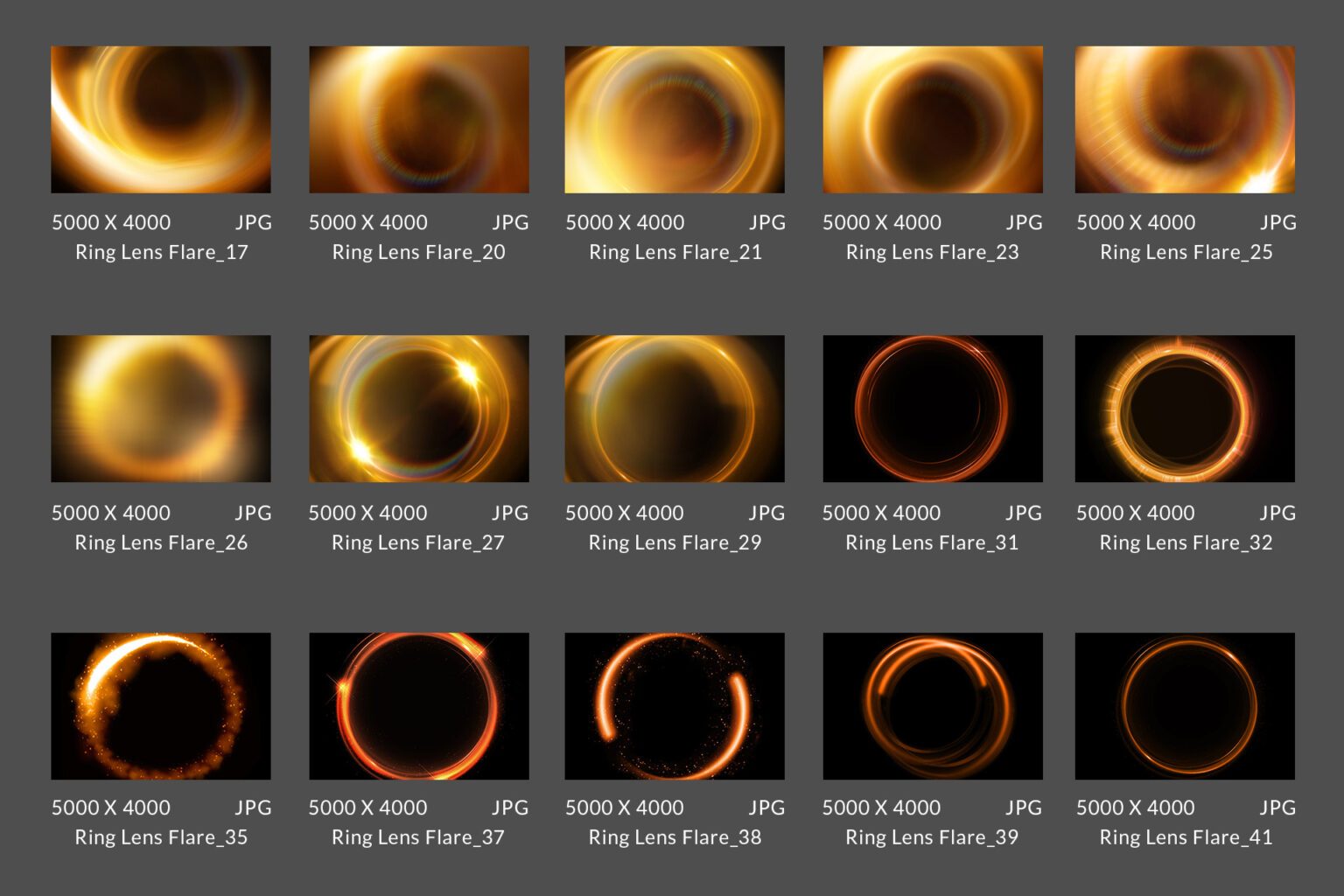Select the Ring Lens Flare_39 thumbnail

click(932, 705)
